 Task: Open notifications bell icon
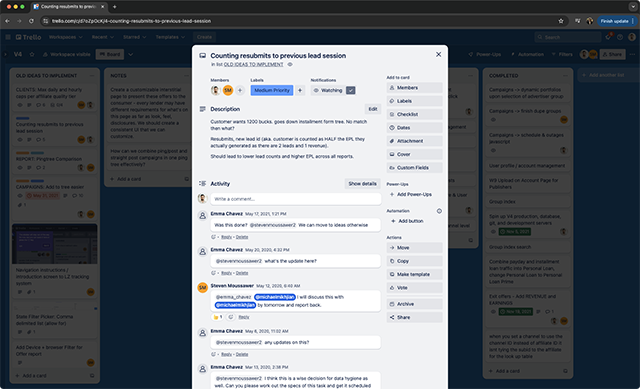[608, 37]
